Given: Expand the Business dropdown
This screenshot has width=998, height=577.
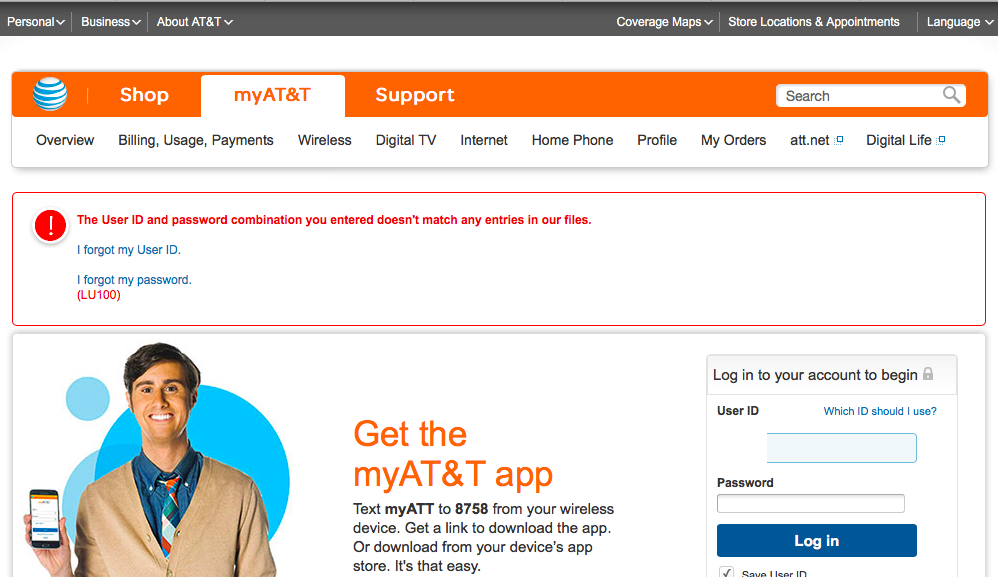Looking at the screenshot, I should tap(111, 22).
